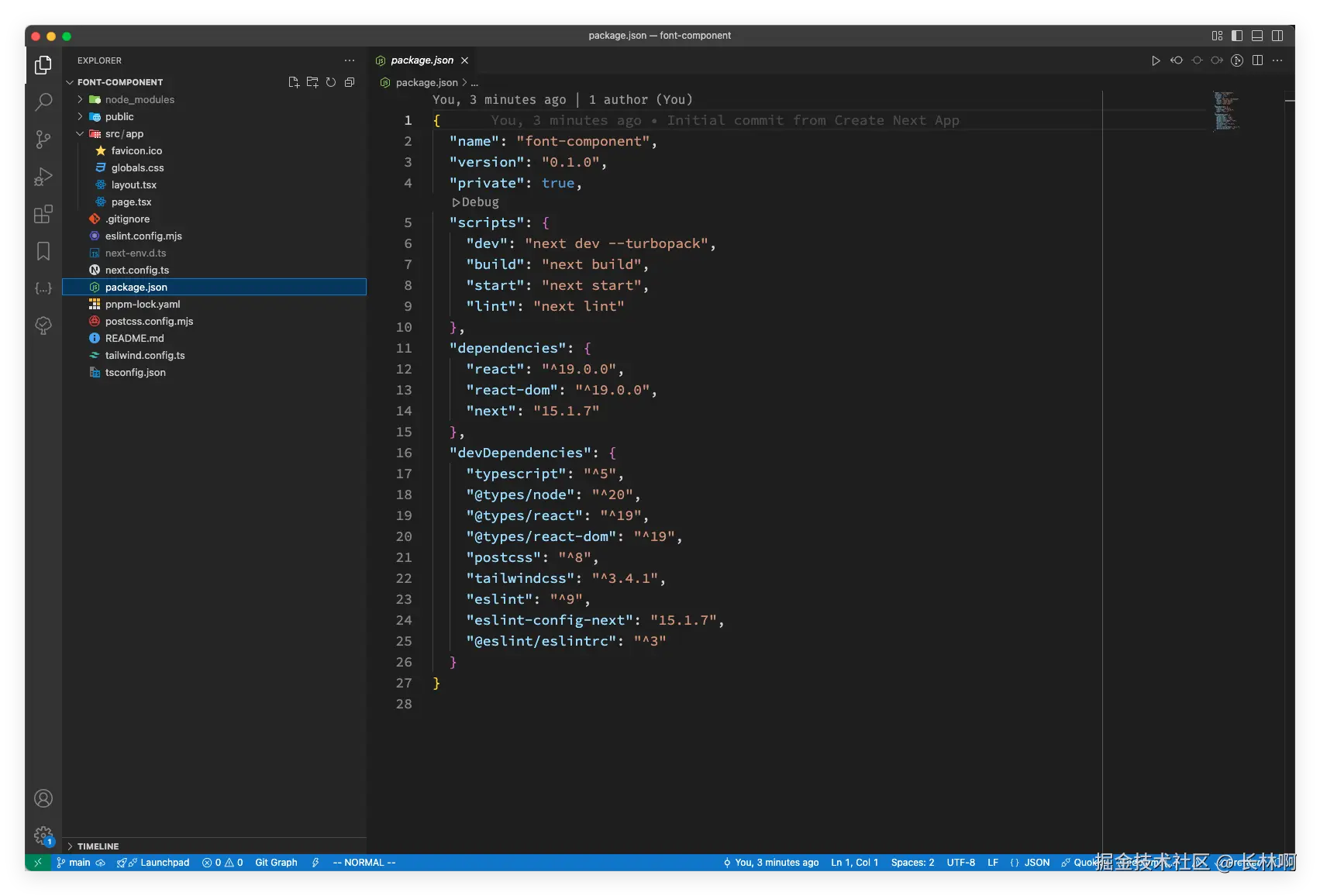Image resolution: width=1320 pixels, height=896 pixels.
Task: Click the Split Editor Right icon
Action: coord(1257,60)
